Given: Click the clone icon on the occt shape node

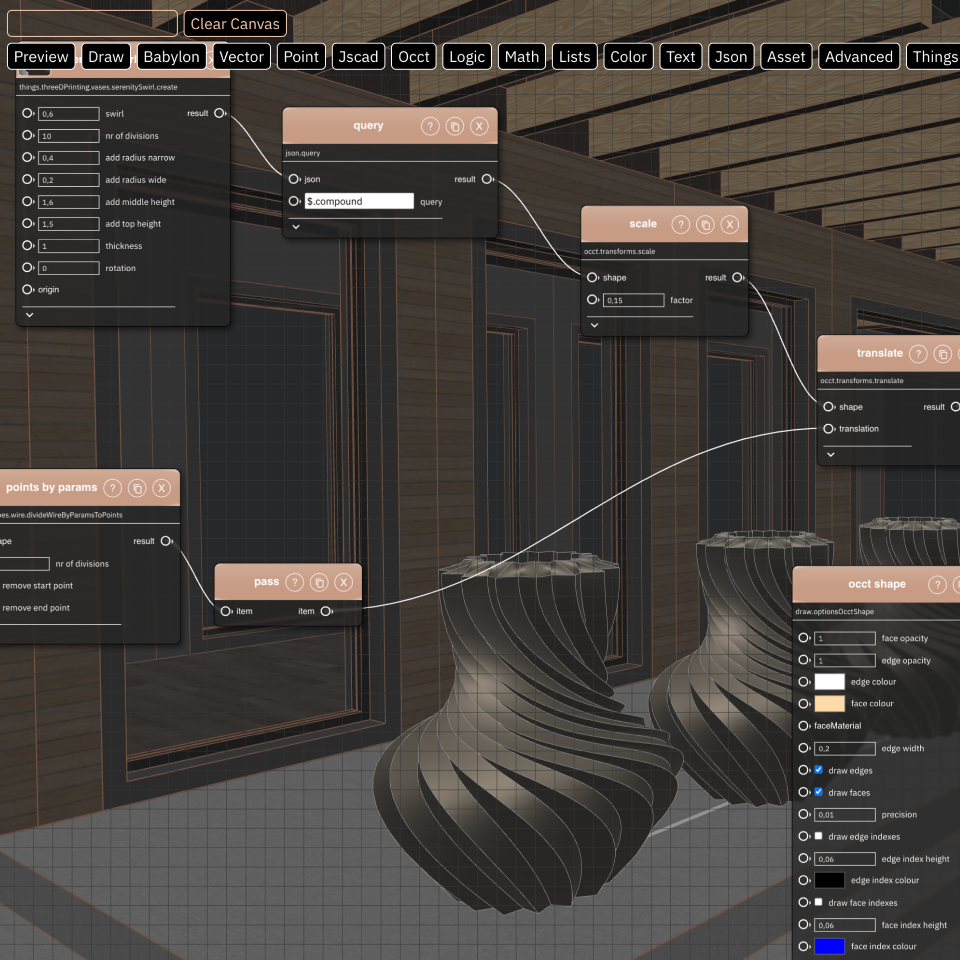Looking at the screenshot, I should 958,584.
